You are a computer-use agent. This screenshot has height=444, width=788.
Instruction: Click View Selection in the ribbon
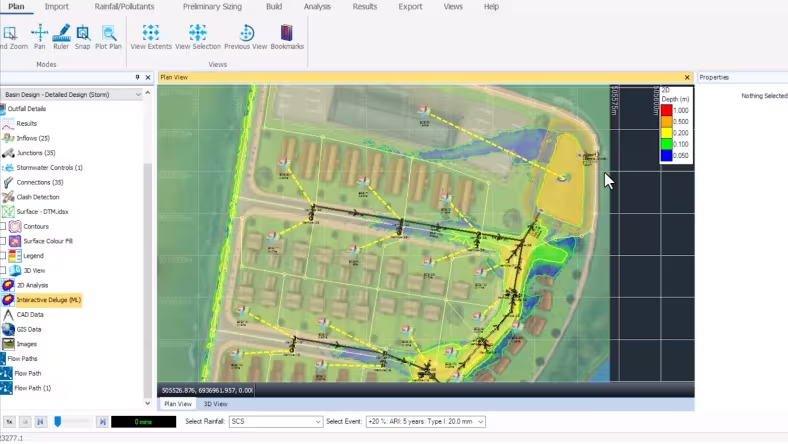click(x=198, y=37)
